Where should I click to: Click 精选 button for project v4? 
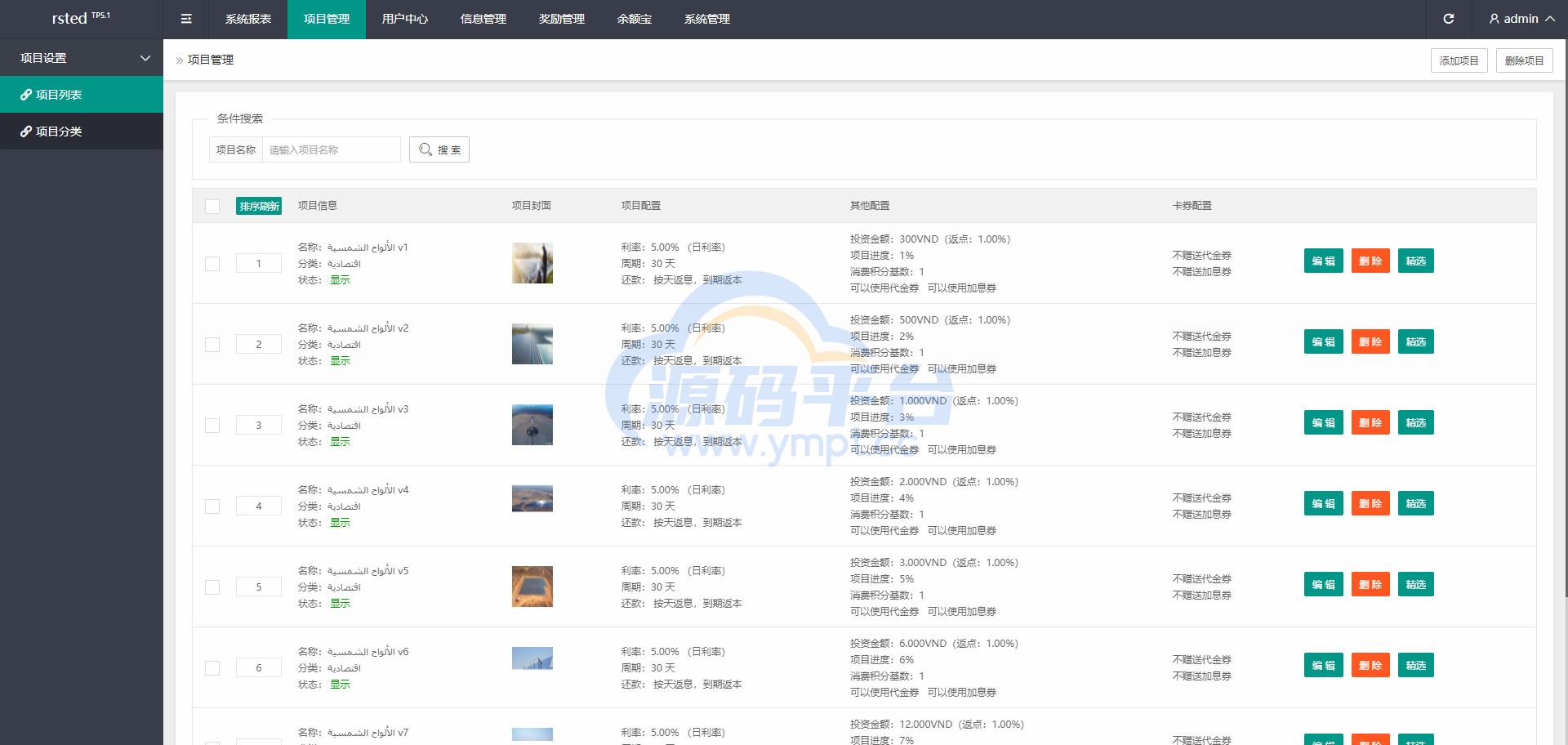click(x=1416, y=503)
